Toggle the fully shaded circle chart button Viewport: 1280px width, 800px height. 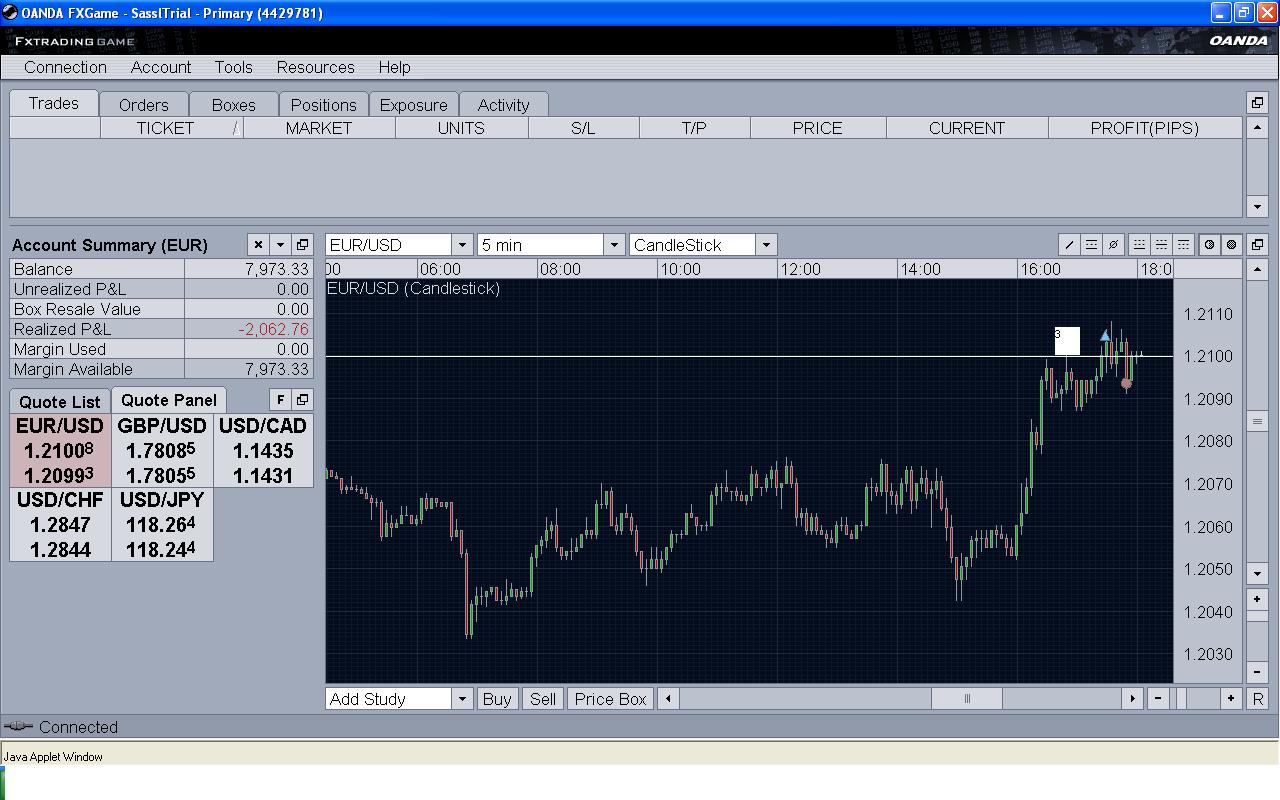1232,245
